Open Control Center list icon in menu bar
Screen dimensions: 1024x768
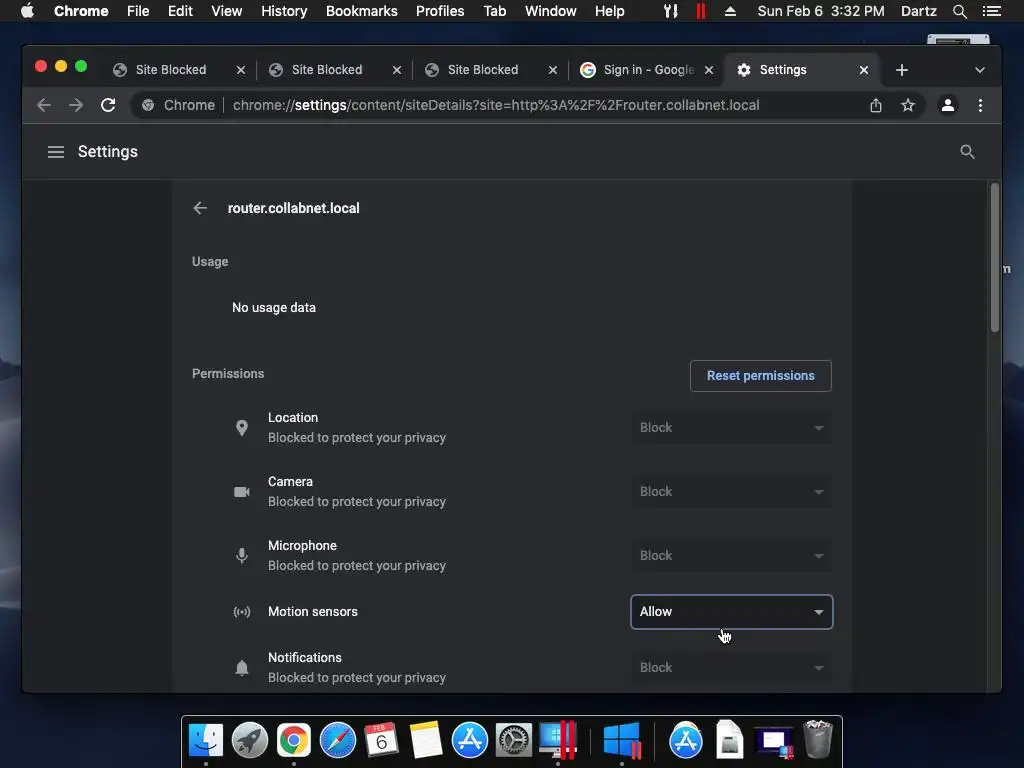pyautogui.click(x=991, y=11)
